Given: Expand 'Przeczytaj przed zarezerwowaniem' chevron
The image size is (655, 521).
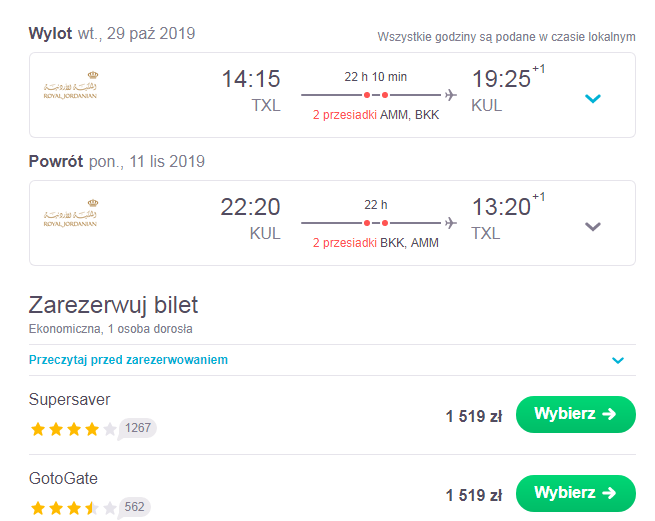Looking at the screenshot, I should tap(618, 360).
